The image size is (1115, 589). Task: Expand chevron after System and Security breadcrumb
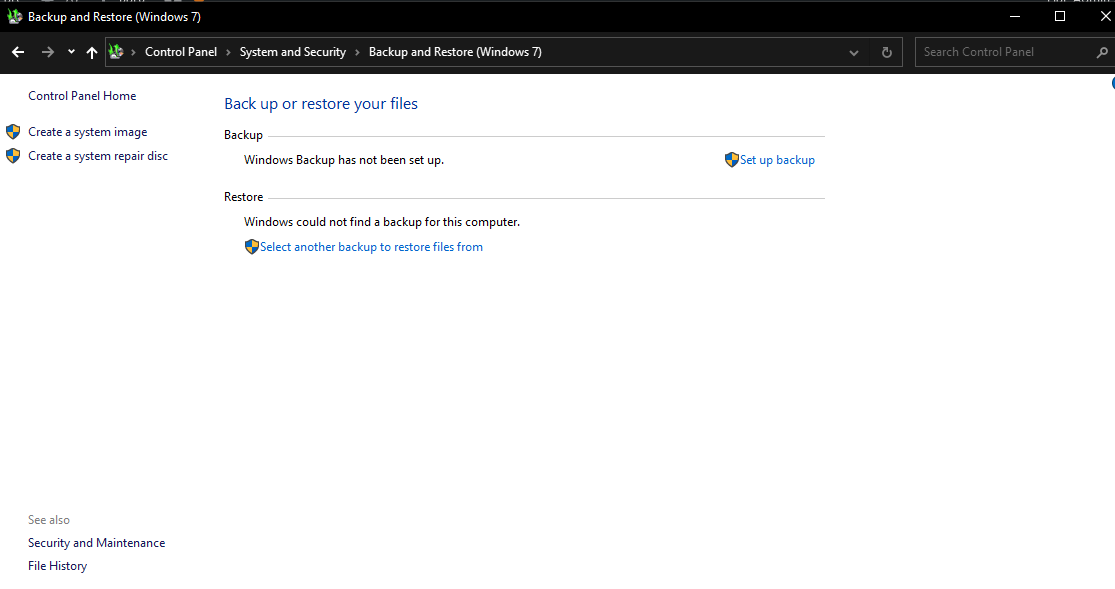click(x=357, y=52)
